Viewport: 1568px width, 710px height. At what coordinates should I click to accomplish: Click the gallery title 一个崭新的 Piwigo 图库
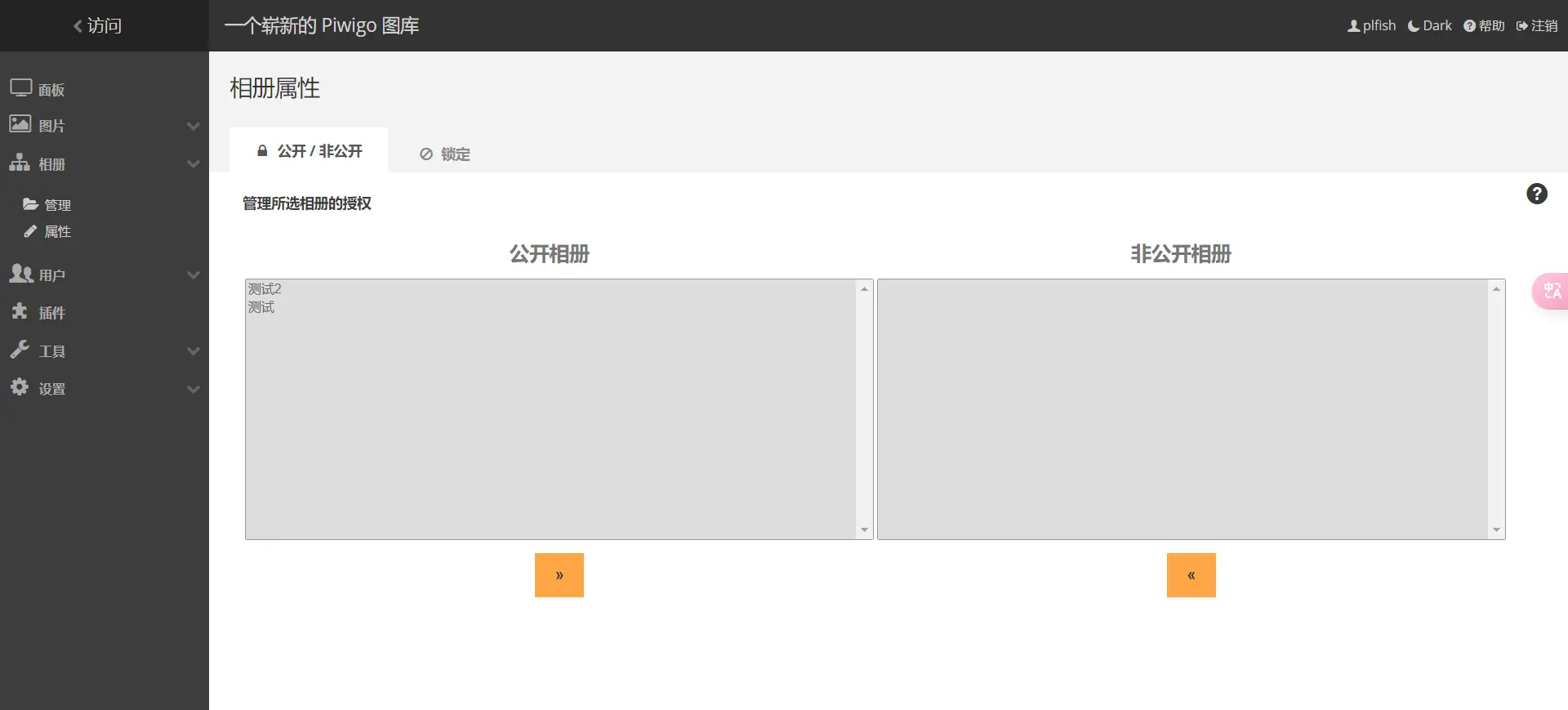coord(322,25)
